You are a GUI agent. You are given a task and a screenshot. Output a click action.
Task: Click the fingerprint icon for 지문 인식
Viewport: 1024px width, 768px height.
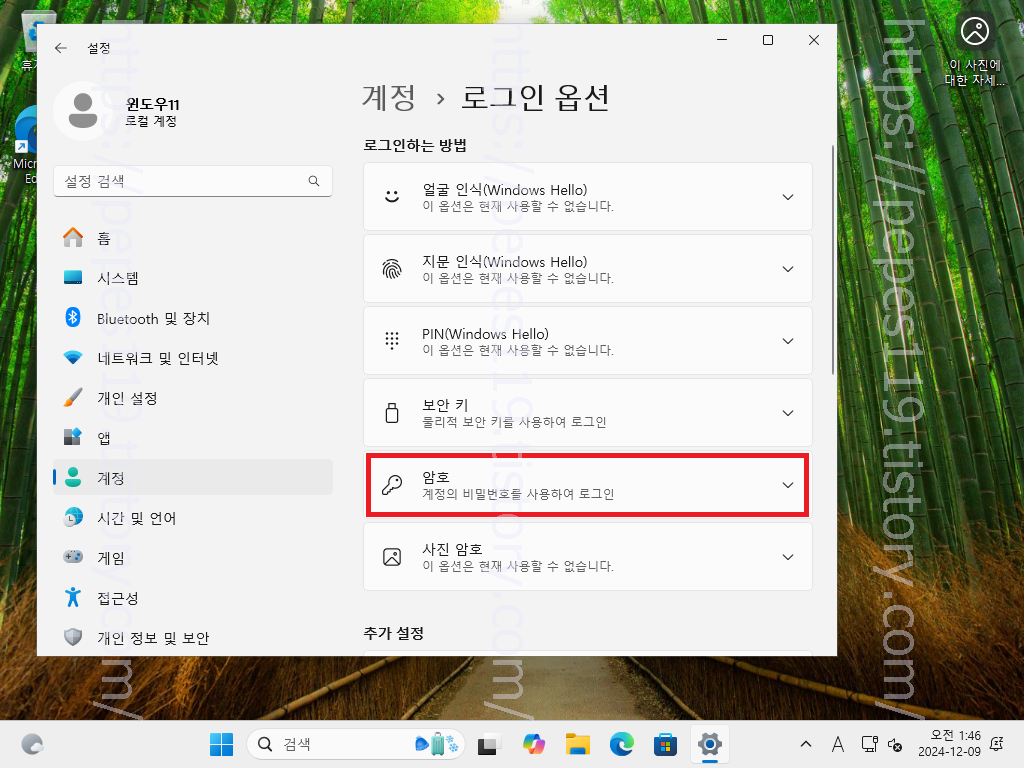392,268
